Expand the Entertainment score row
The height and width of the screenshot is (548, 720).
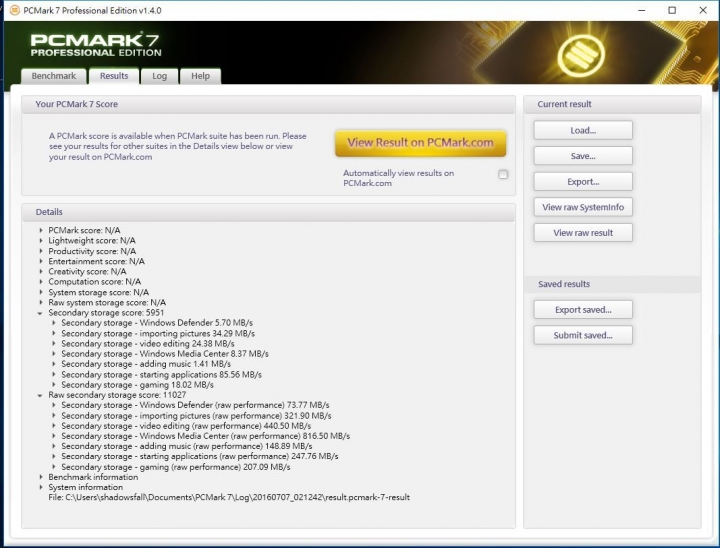pyautogui.click(x=41, y=261)
